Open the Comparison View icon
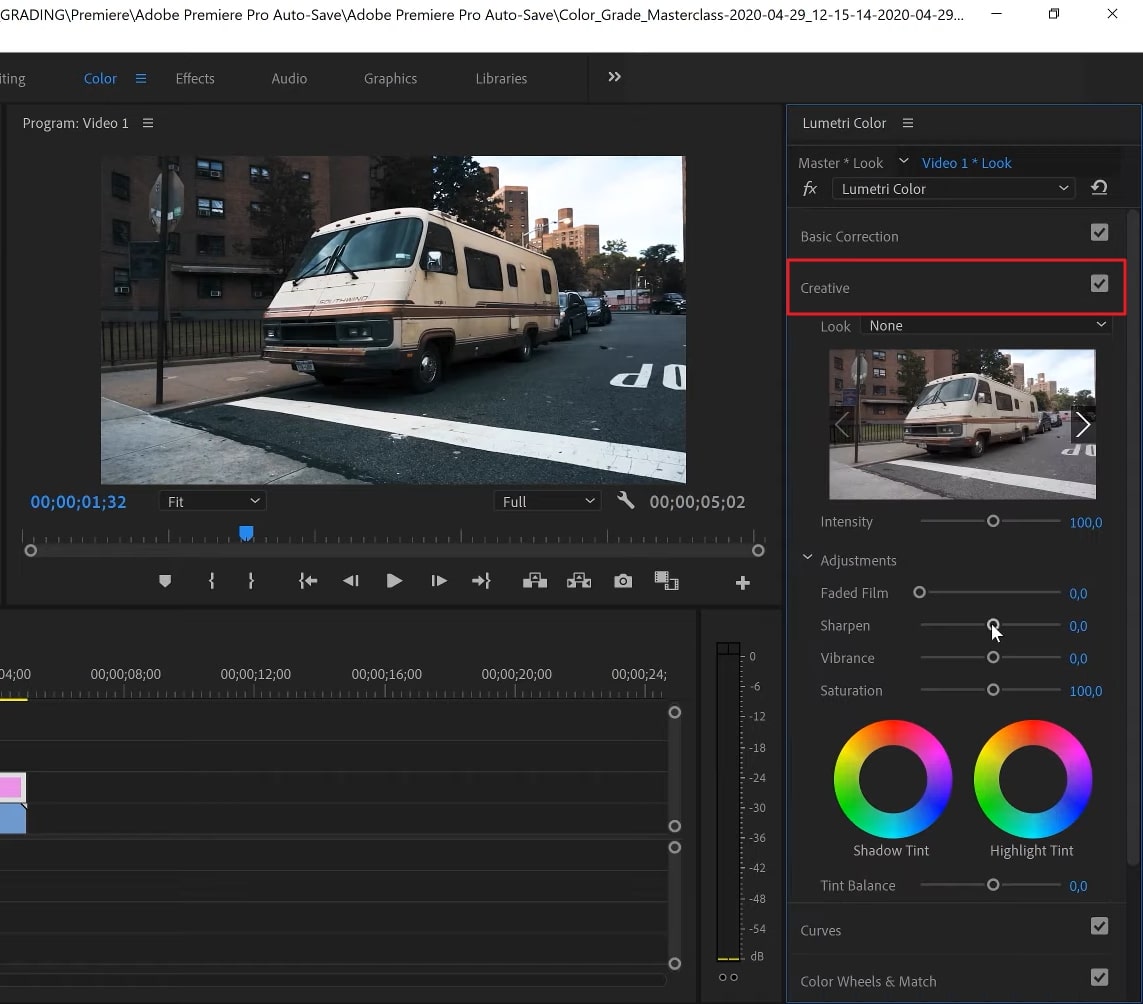The image size is (1143, 1004). 666,580
